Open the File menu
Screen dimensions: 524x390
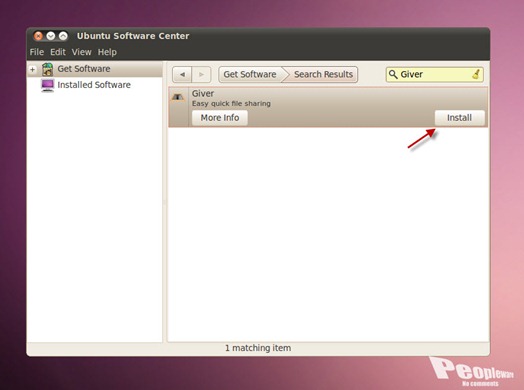(37, 52)
